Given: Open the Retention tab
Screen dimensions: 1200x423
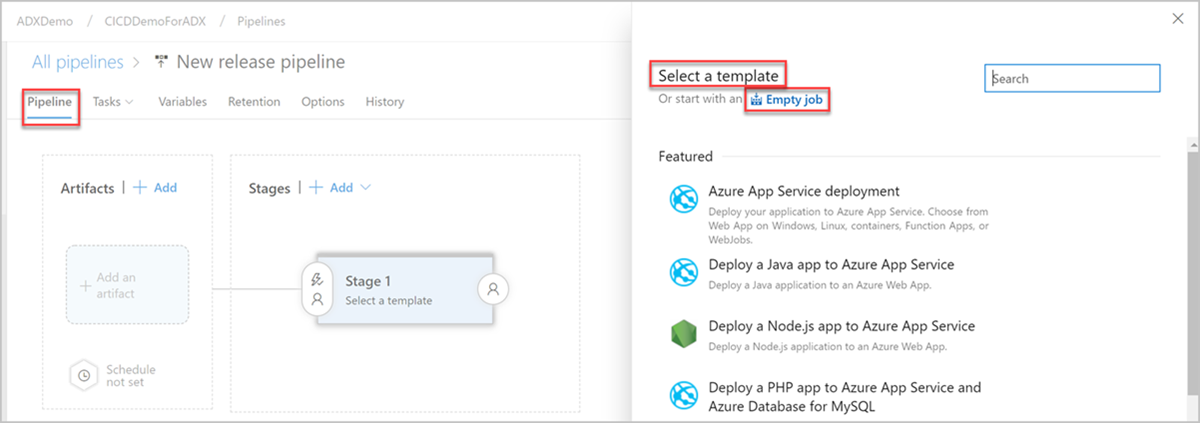Looking at the screenshot, I should (254, 101).
